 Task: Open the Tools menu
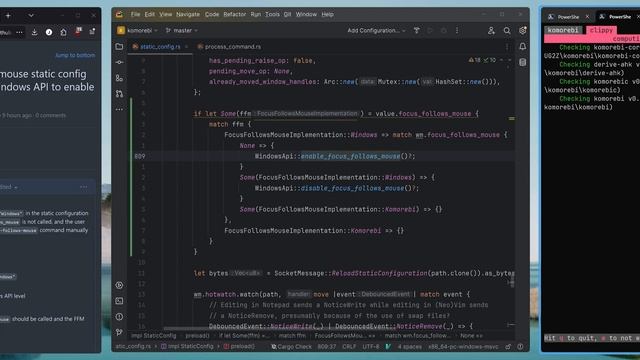[272, 14]
